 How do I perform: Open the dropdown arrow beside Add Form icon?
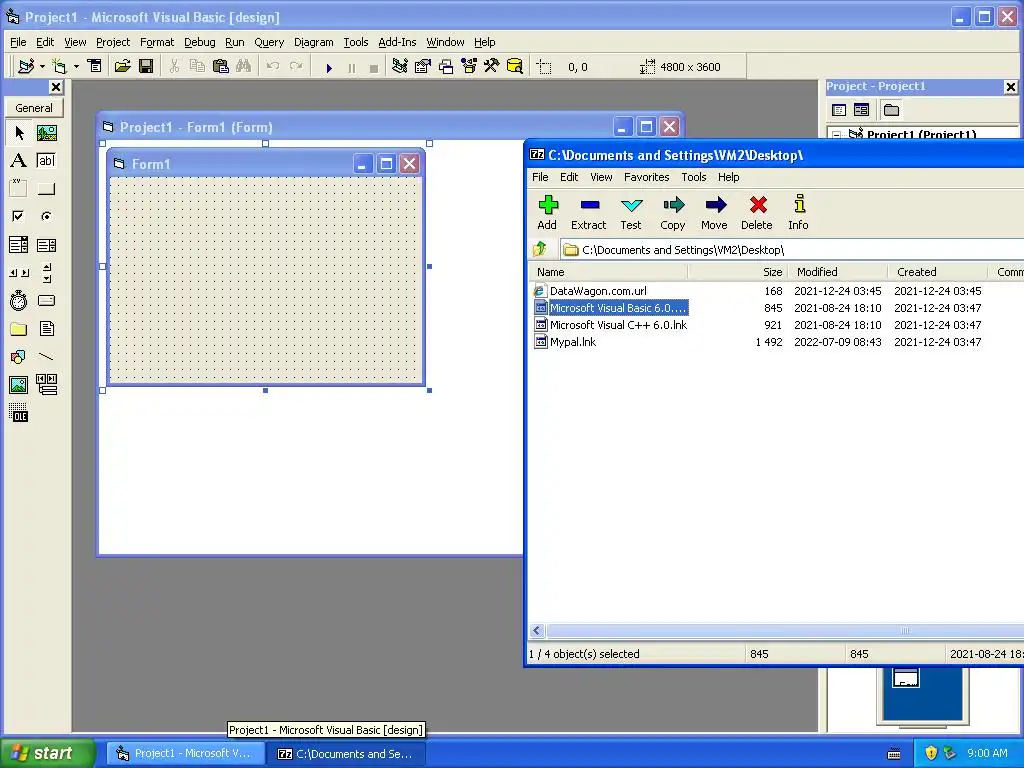click(x=76, y=67)
